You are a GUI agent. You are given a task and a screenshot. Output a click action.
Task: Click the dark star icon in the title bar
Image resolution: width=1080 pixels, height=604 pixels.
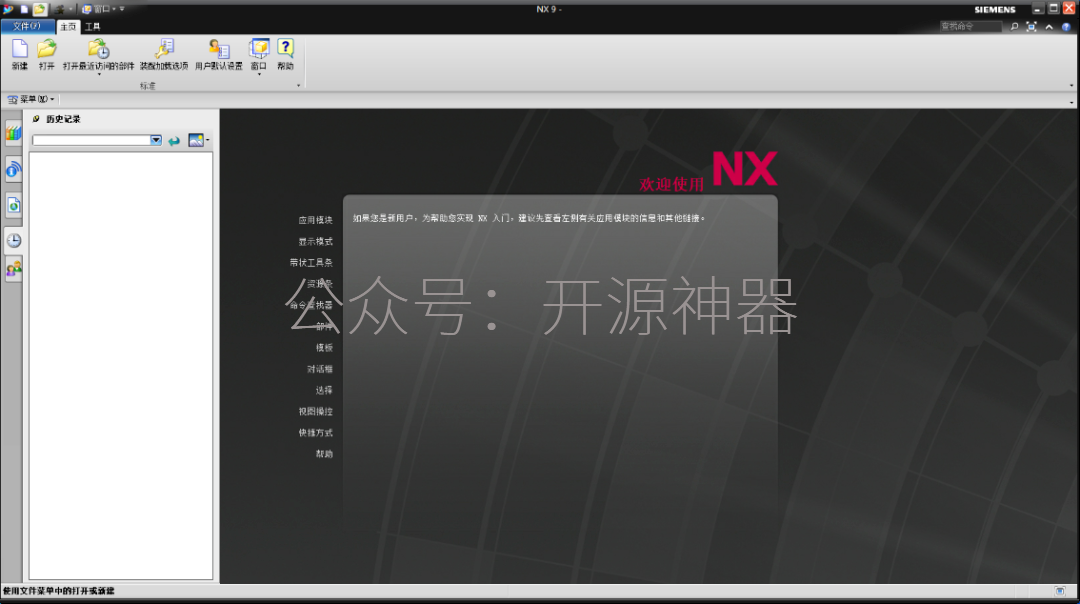[x=59, y=9]
